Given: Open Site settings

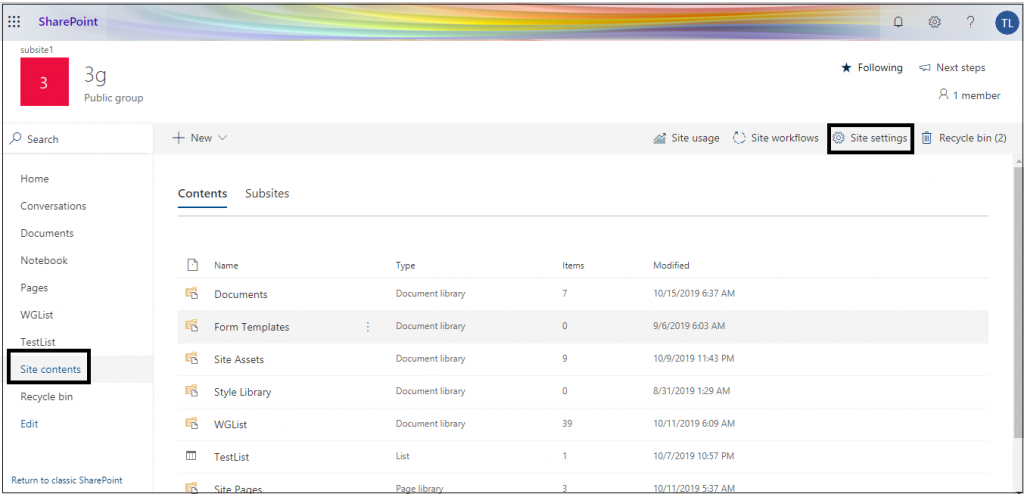Looking at the screenshot, I should 870,139.
